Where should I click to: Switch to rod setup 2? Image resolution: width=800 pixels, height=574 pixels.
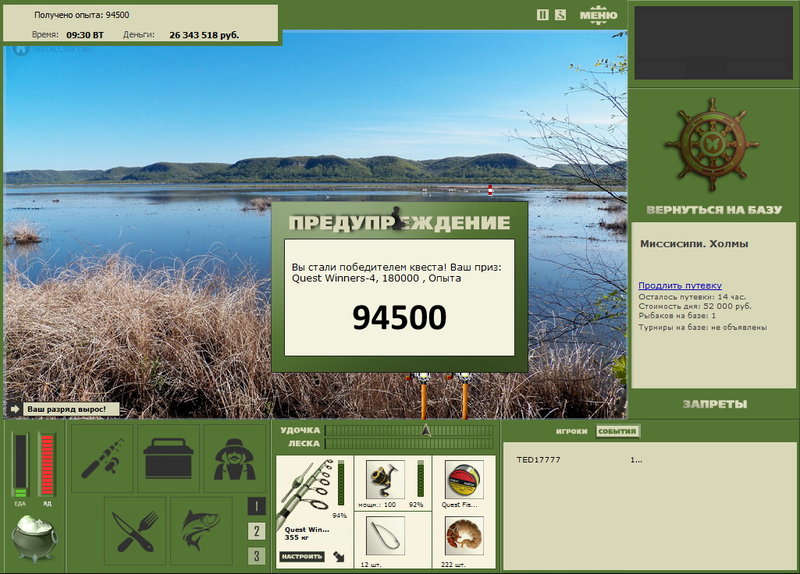(x=257, y=531)
